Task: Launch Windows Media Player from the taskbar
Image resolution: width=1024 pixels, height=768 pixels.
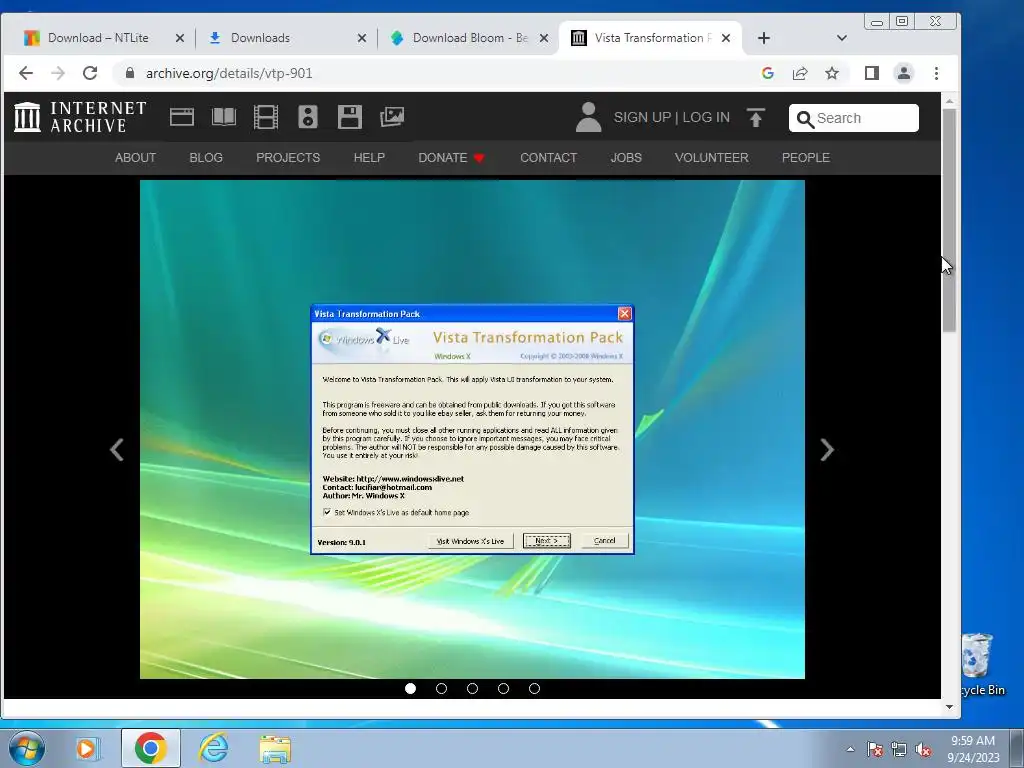Action: 87,748
